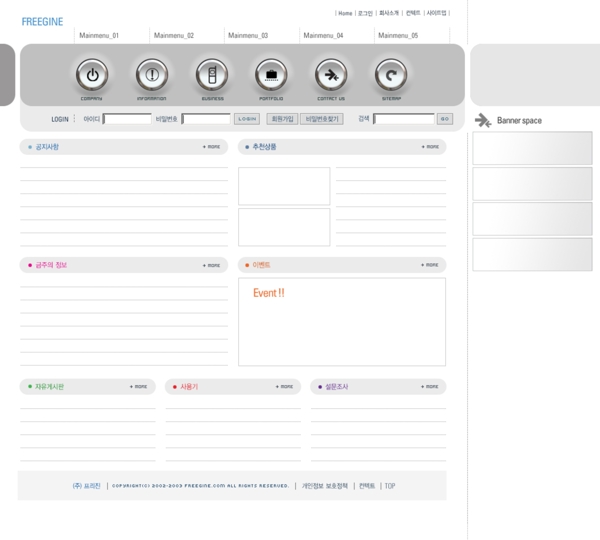
Task: Click the 회원가입 button
Action: [282, 119]
